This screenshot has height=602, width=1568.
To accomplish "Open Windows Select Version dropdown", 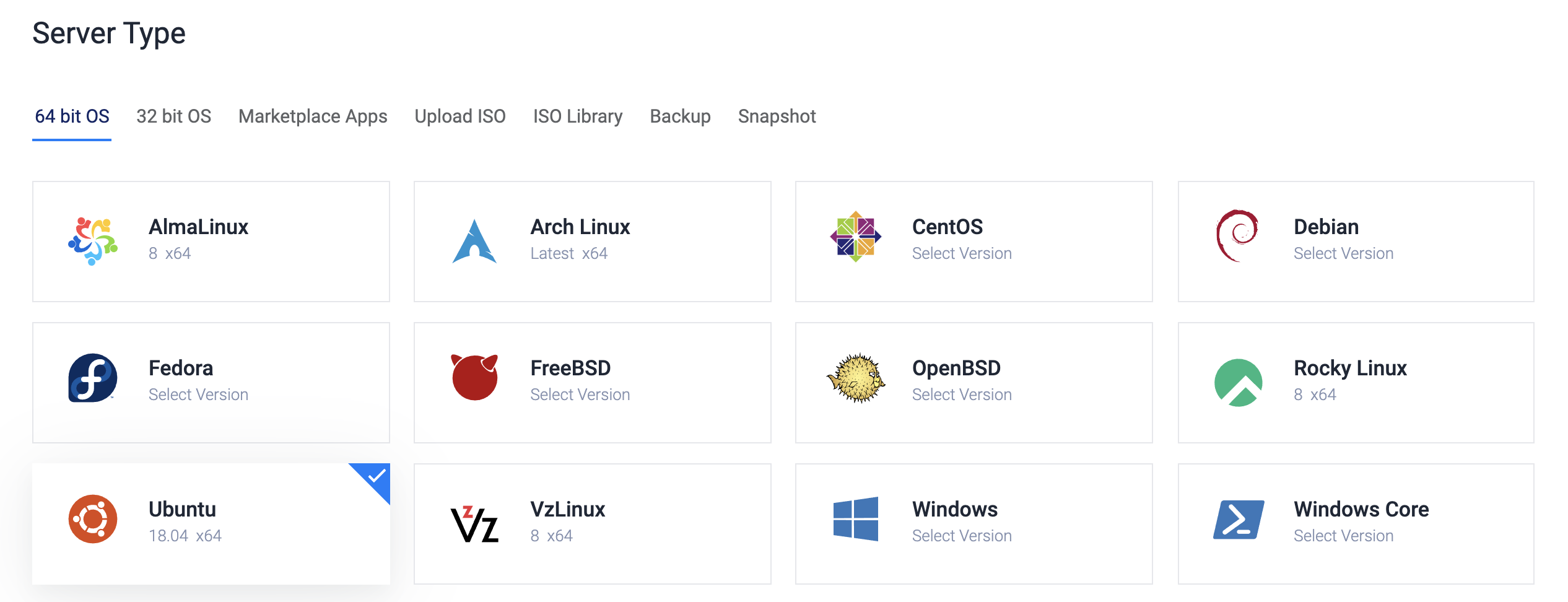I will click(x=961, y=536).
